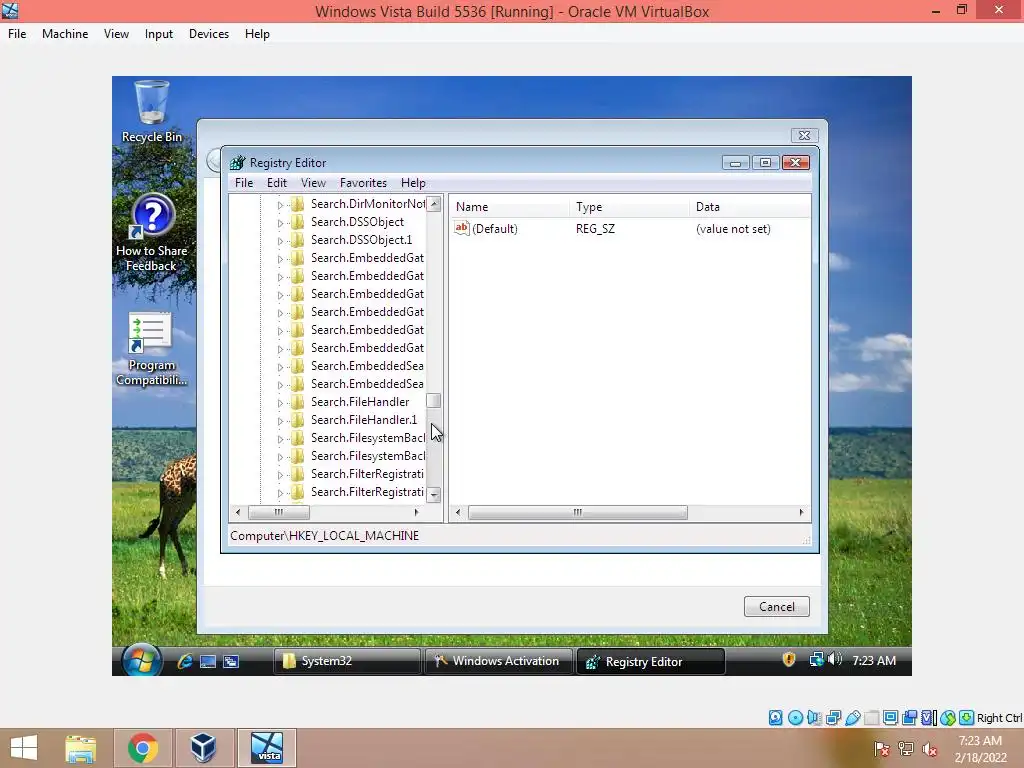This screenshot has width=1024, height=768.
Task: Open Registry Editor Edit menu
Action: point(277,183)
